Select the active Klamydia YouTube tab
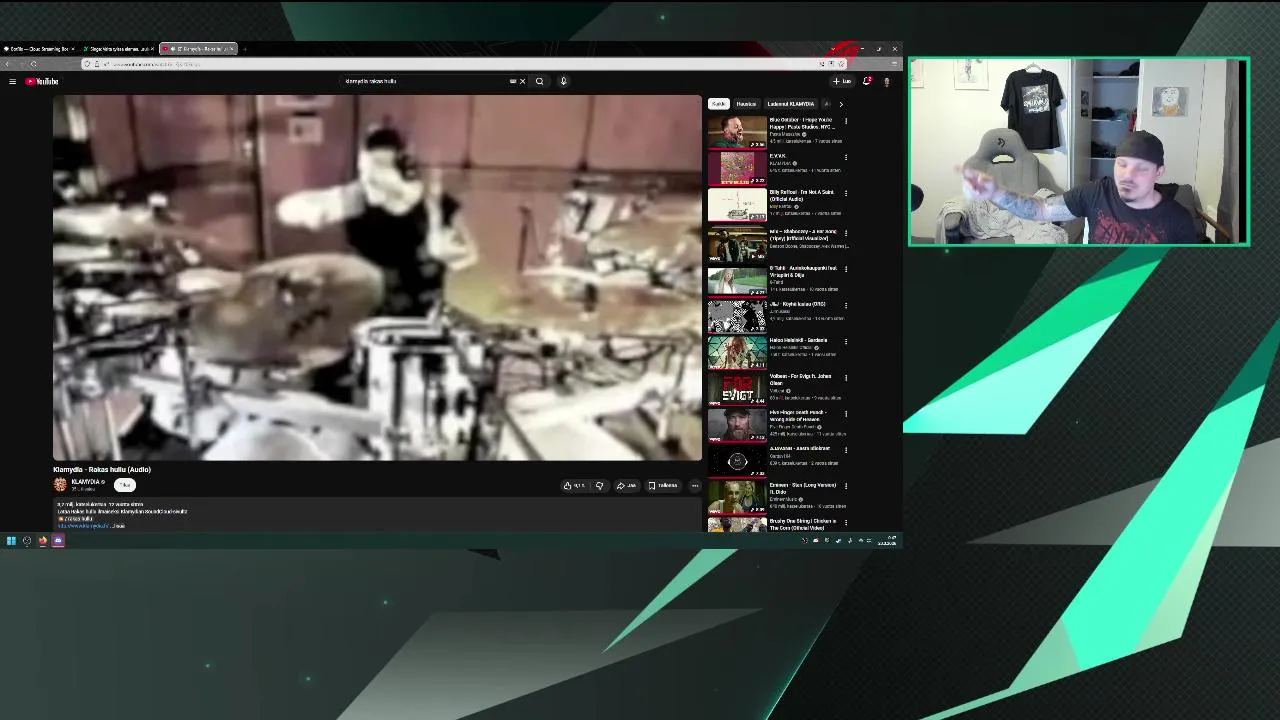The height and width of the screenshot is (720, 1280). (197, 48)
